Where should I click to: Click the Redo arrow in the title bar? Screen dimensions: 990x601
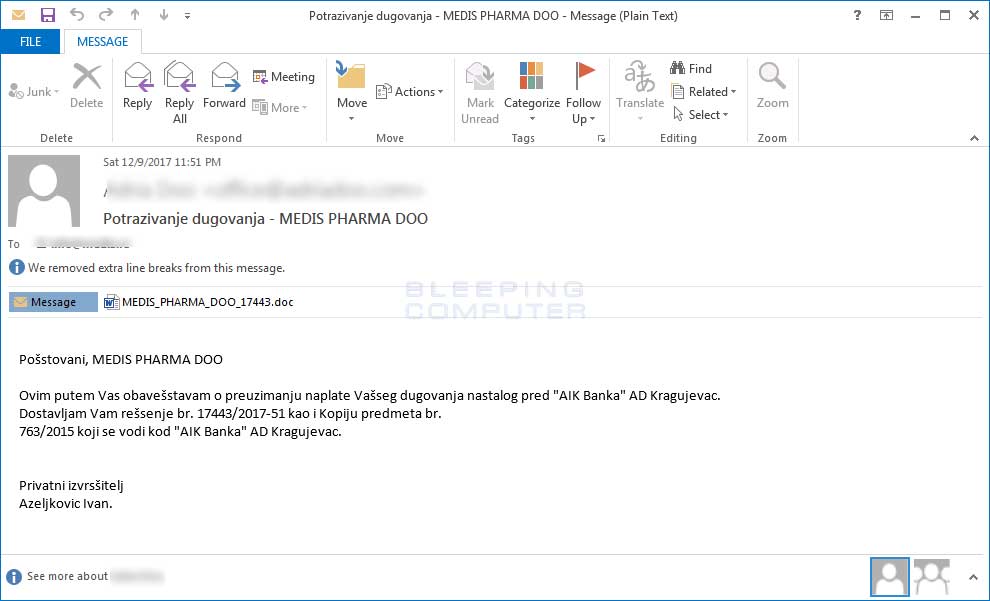(x=105, y=15)
